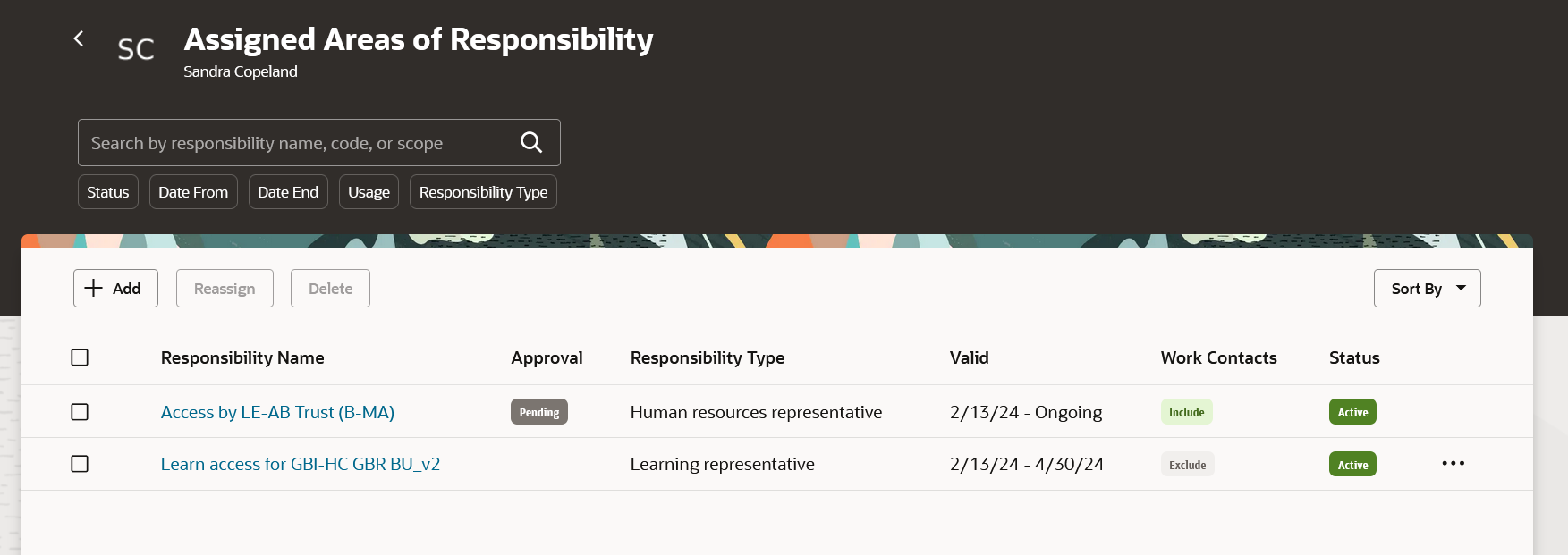This screenshot has width=1568, height=555.
Task: Open the Date From filter
Action: (193, 192)
